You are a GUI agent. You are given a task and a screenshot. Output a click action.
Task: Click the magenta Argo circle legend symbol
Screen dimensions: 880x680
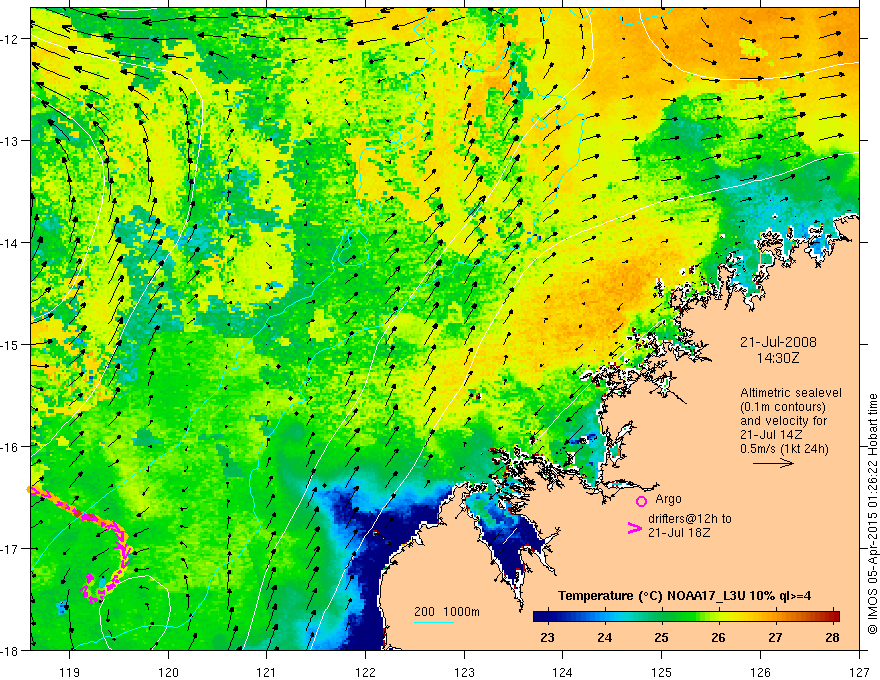tap(641, 501)
